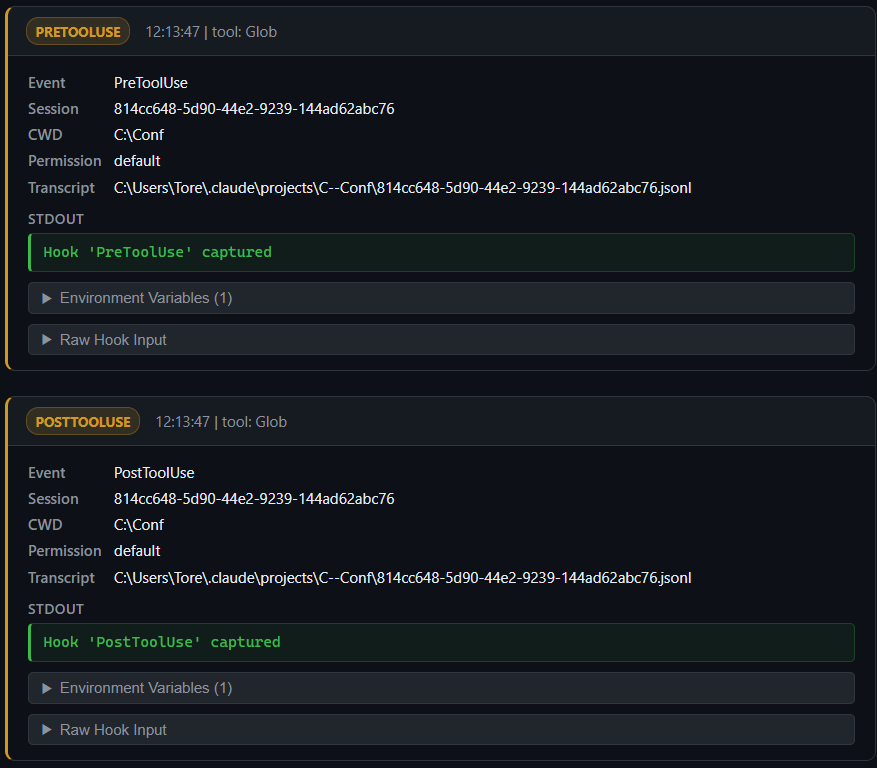Click the PostToolUse Environment Variables arrow icon
The image size is (877, 768).
tap(45, 688)
